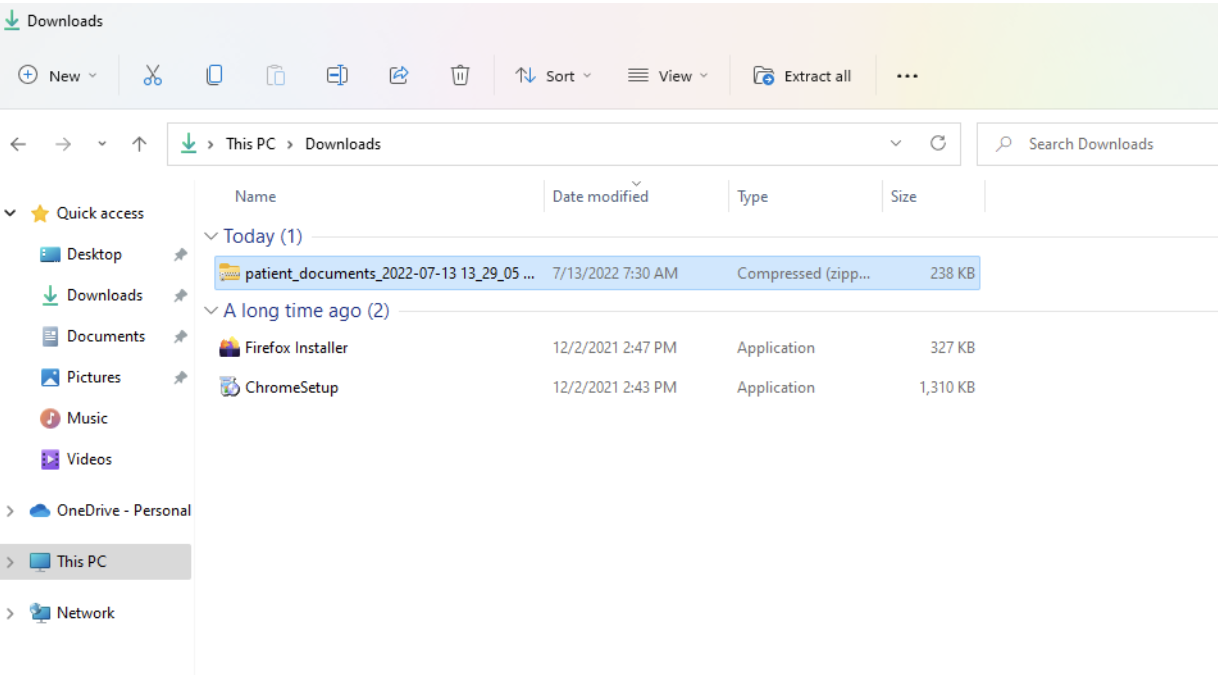This screenshot has height=692, width=1218.
Task: Open the New item menu
Action: (57, 75)
